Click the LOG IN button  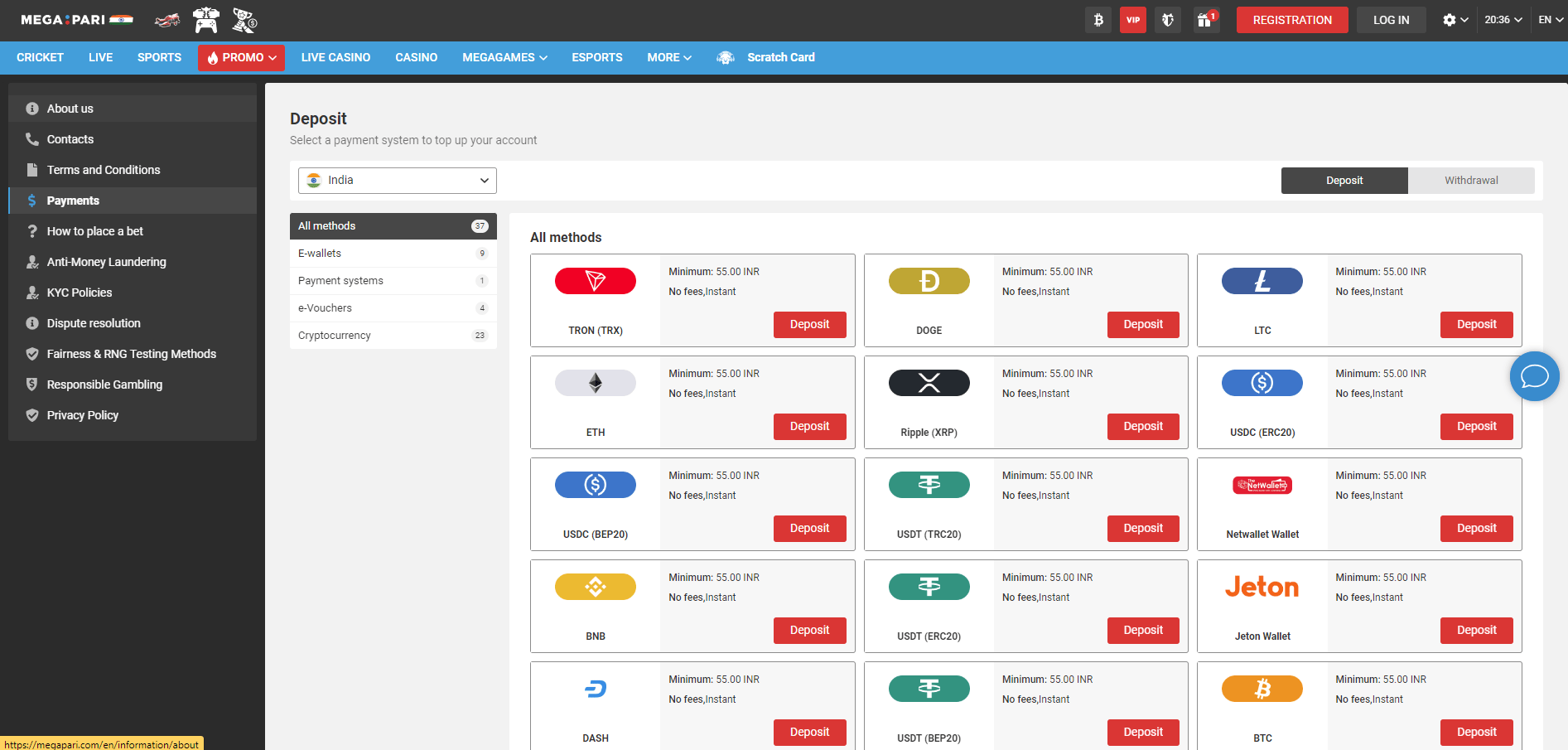[1391, 20]
